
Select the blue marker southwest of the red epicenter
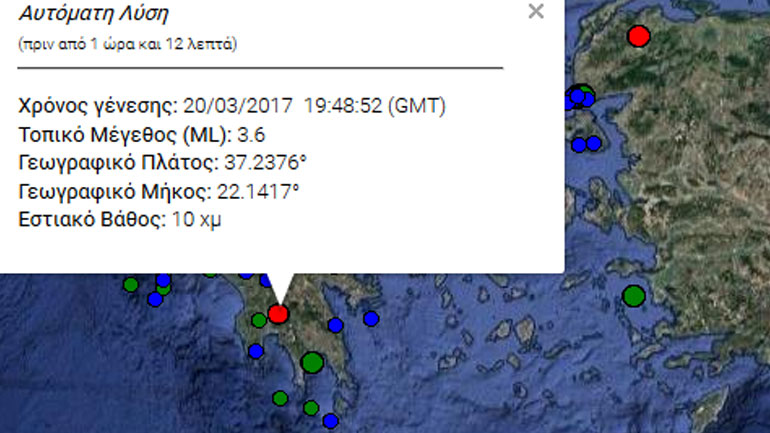pyautogui.click(x=256, y=351)
